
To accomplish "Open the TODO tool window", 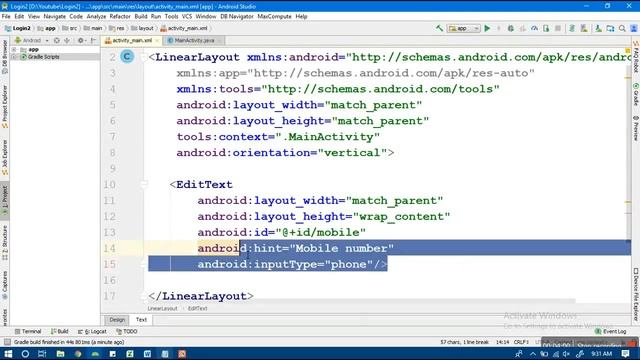I will coord(127,331).
